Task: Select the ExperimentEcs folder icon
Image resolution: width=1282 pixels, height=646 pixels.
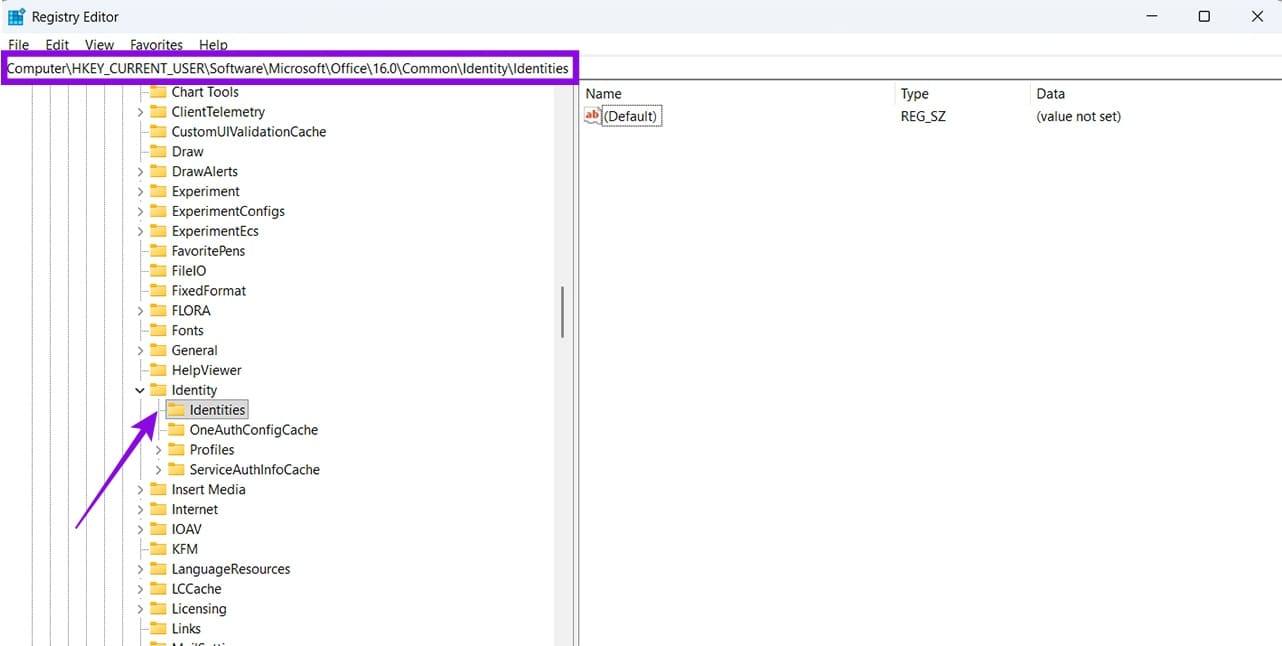Action: [158, 231]
